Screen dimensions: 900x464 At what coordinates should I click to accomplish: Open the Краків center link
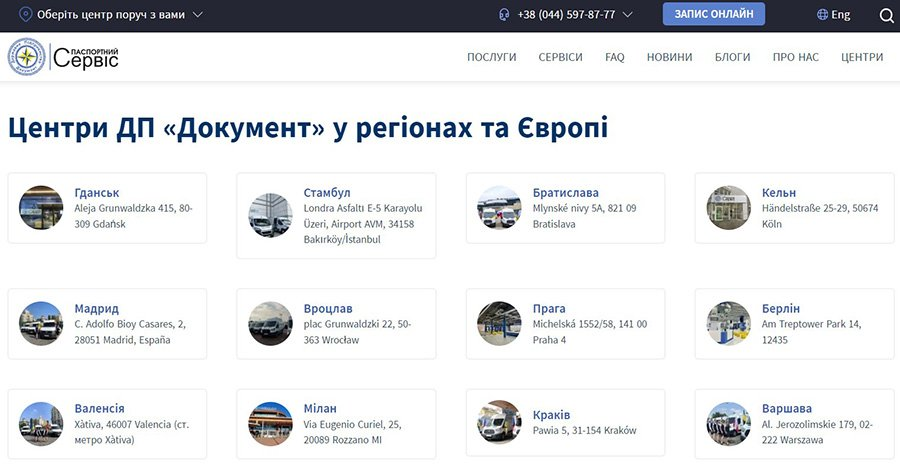(551, 415)
